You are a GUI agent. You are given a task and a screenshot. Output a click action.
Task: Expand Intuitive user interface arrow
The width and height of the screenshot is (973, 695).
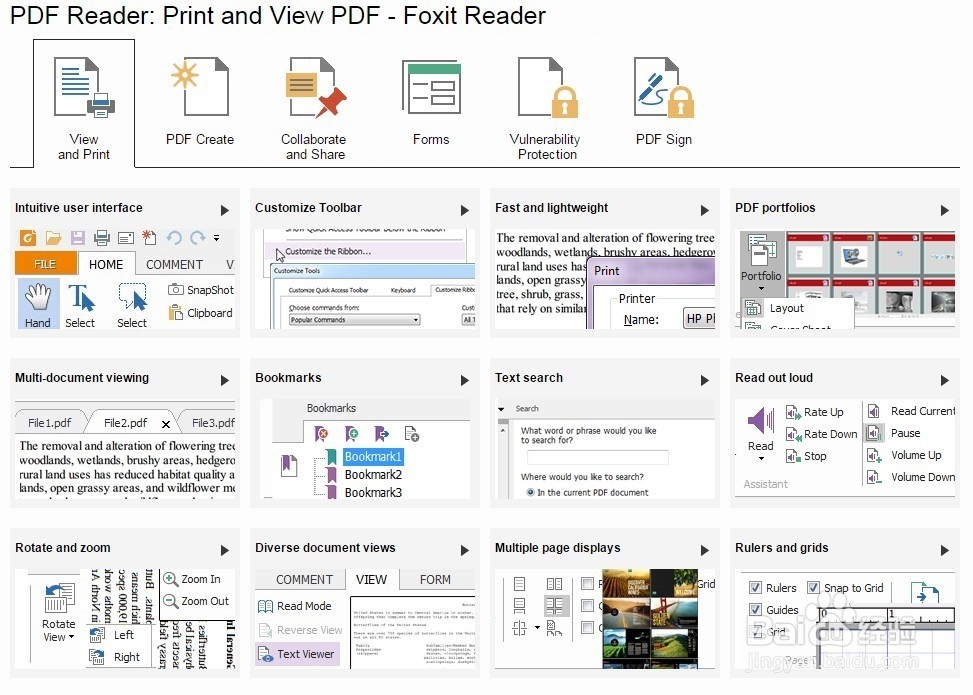pyautogui.click(x=225, y=210)
